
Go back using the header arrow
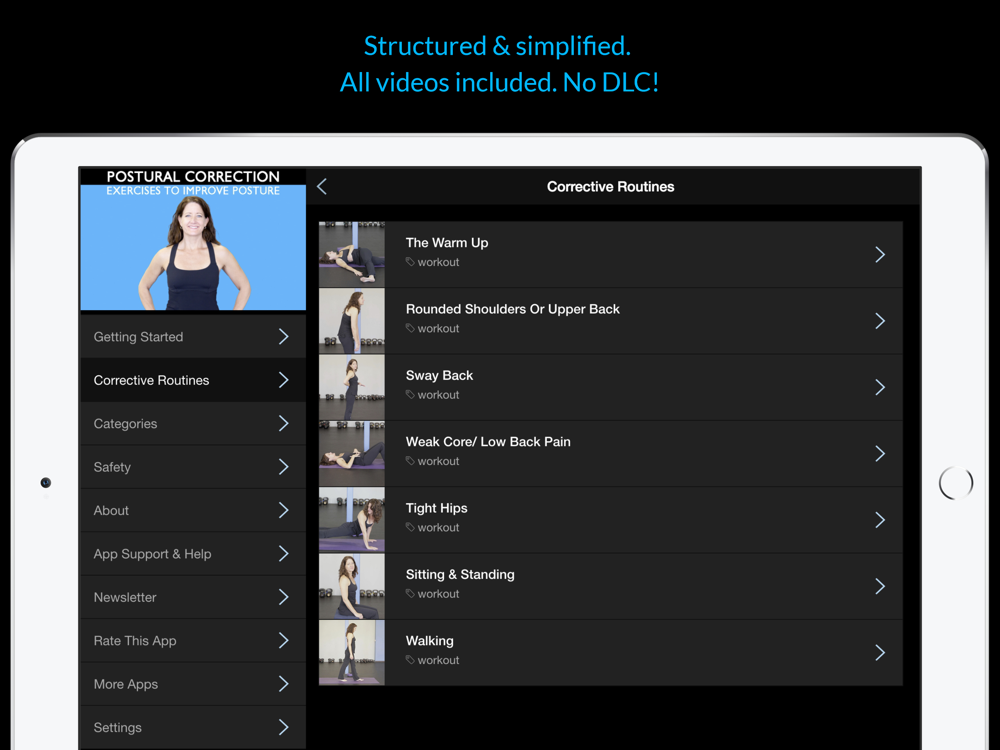click(322, 186)
